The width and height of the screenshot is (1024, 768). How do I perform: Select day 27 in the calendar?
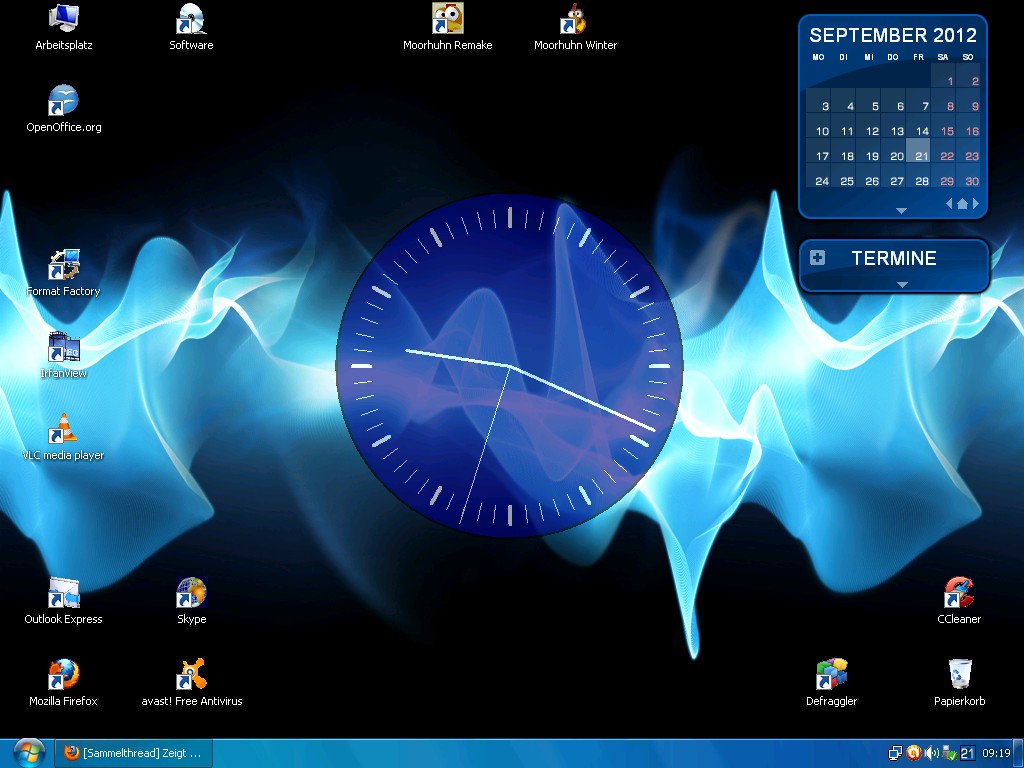click(893, 176)
